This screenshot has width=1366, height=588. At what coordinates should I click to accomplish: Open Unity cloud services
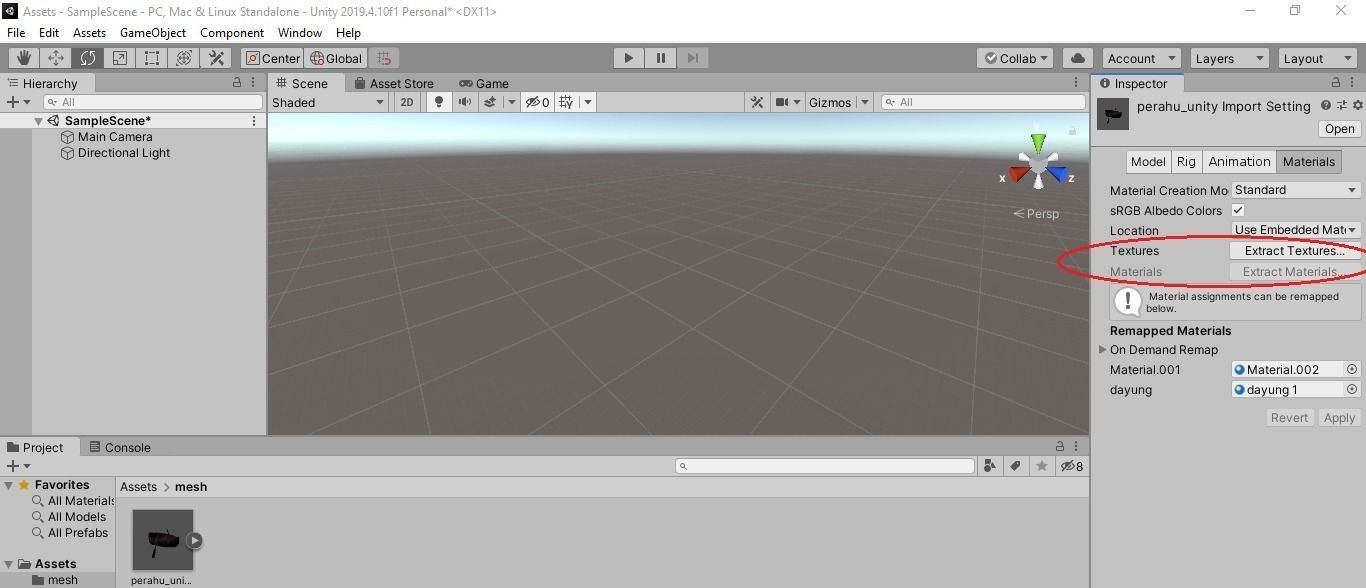pos(1077,58)
